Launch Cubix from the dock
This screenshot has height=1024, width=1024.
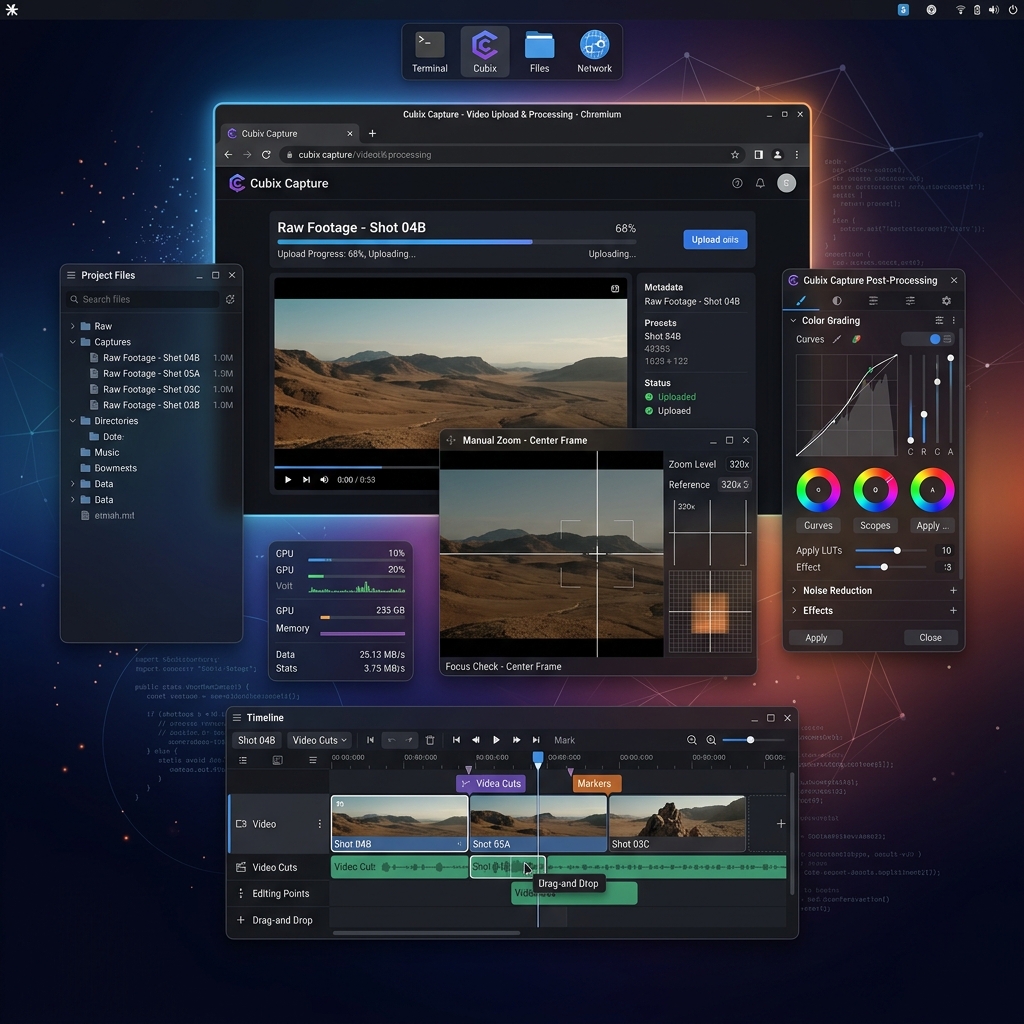(485, 52)
